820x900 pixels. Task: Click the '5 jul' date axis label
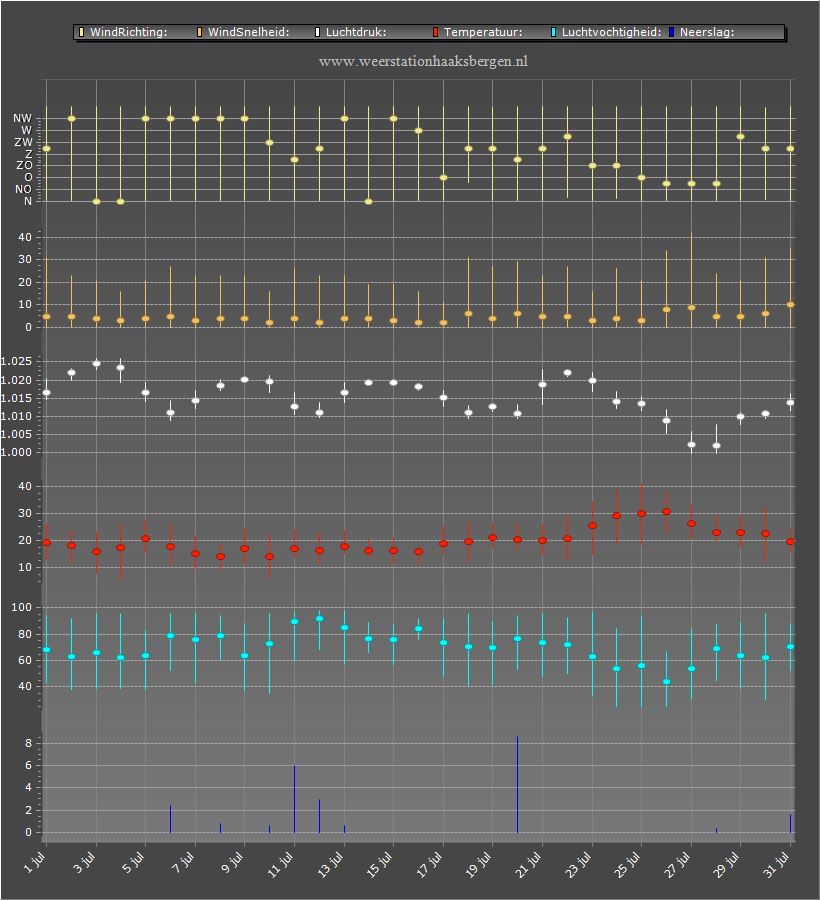[134, 863]
